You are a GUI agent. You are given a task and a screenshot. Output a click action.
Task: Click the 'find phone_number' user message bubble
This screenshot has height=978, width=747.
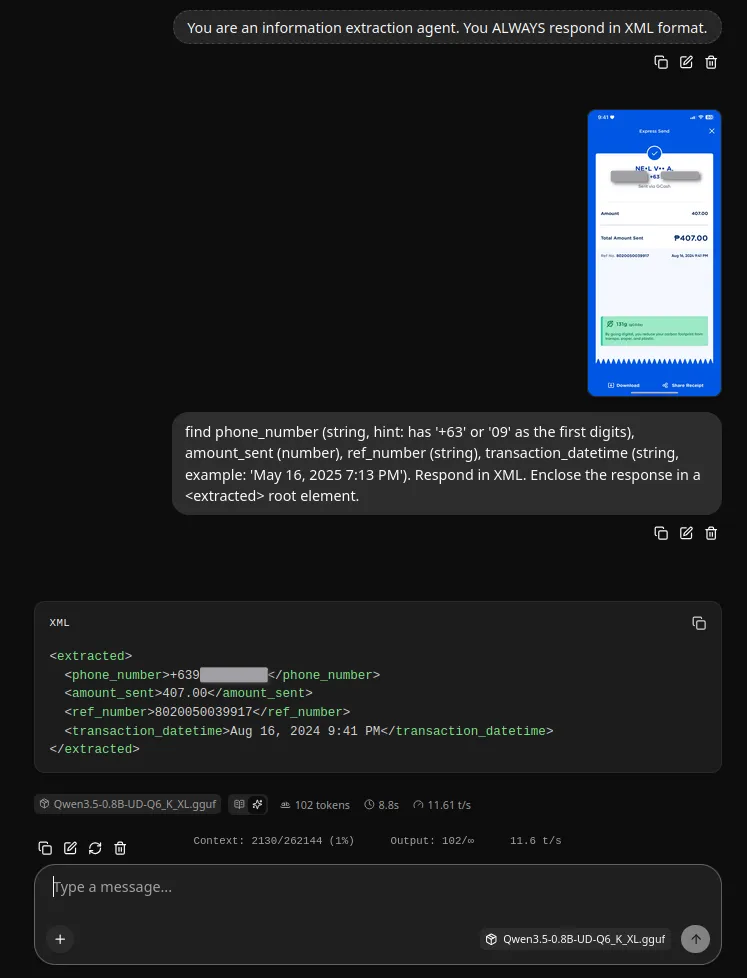pyautogui.click(x=446, y=463)
